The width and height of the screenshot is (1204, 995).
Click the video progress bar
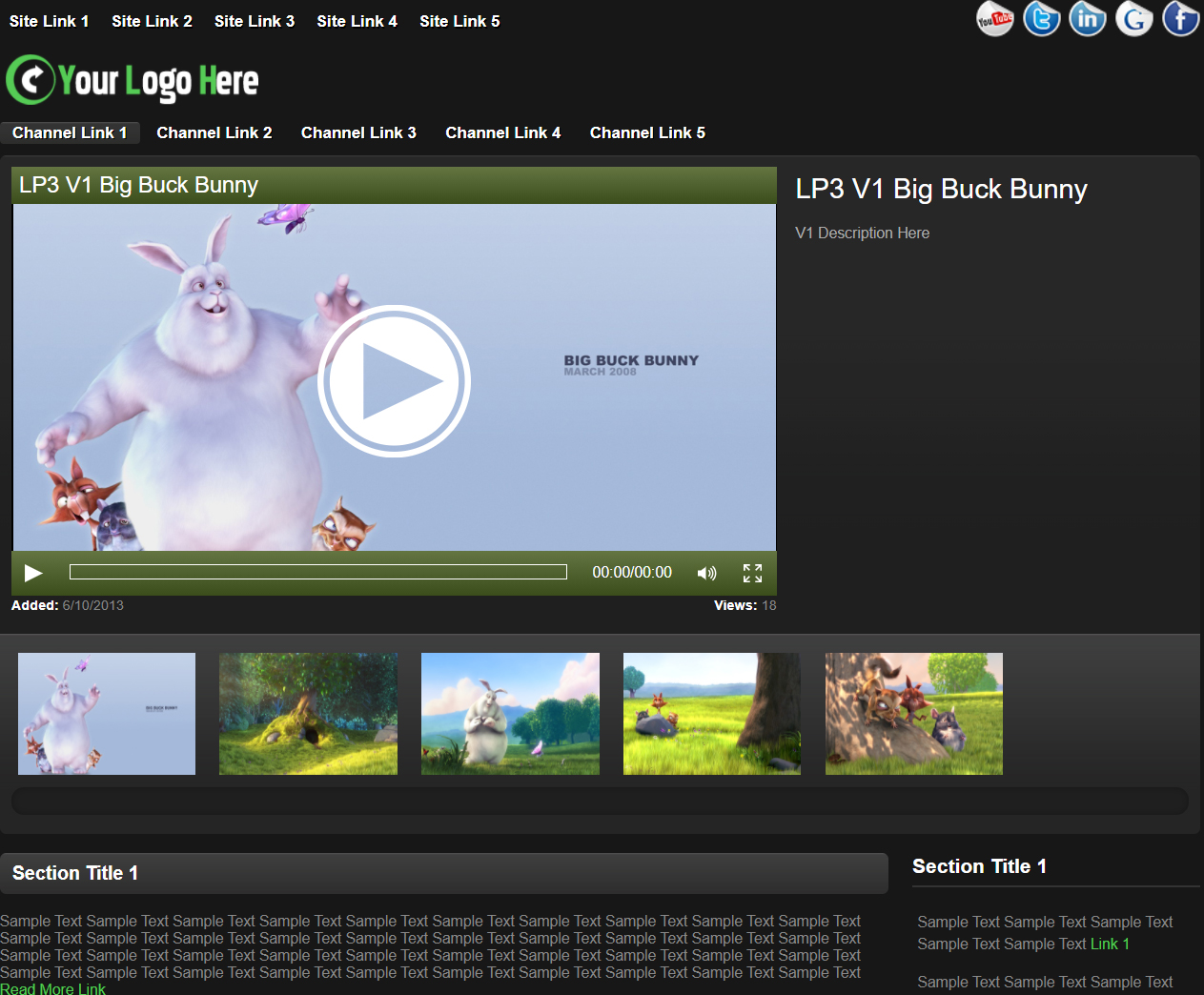(318, 572)
